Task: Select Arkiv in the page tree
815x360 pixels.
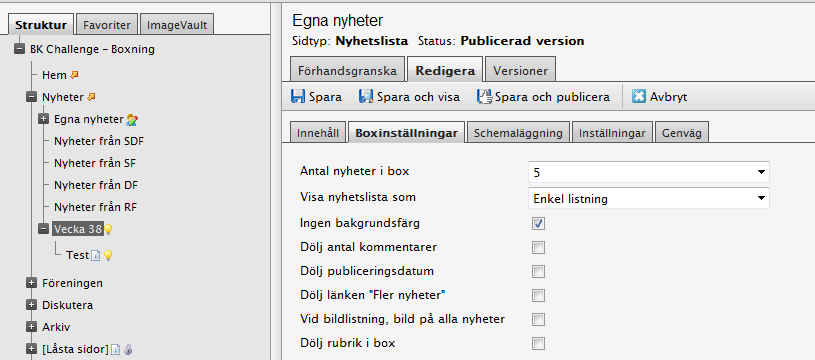Action: point(56,327)
